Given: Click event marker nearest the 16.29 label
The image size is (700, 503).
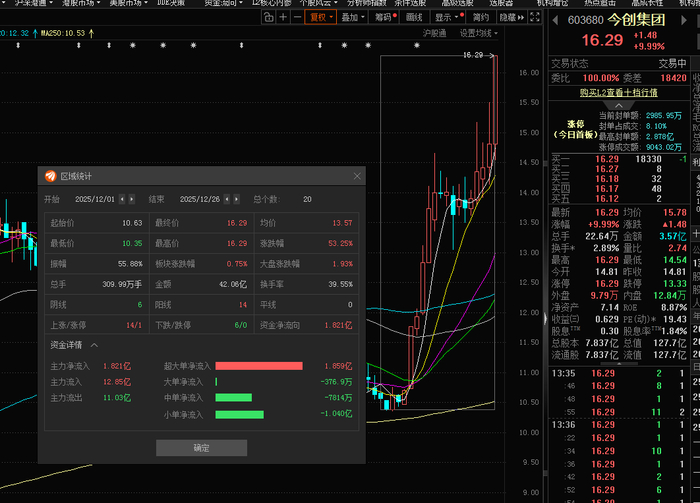Looking at the screenshot, I should point(417,45).
